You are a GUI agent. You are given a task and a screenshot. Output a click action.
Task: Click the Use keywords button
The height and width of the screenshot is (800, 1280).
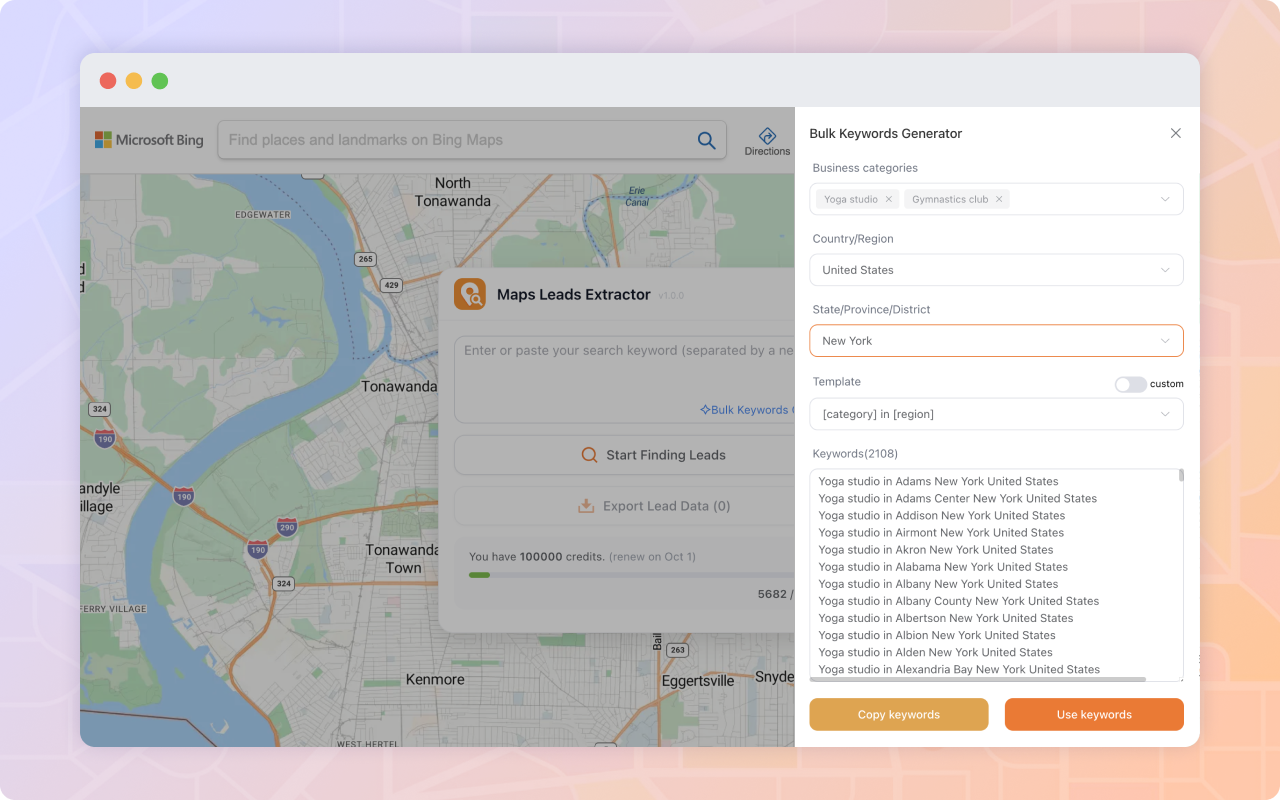(1094, 715)
